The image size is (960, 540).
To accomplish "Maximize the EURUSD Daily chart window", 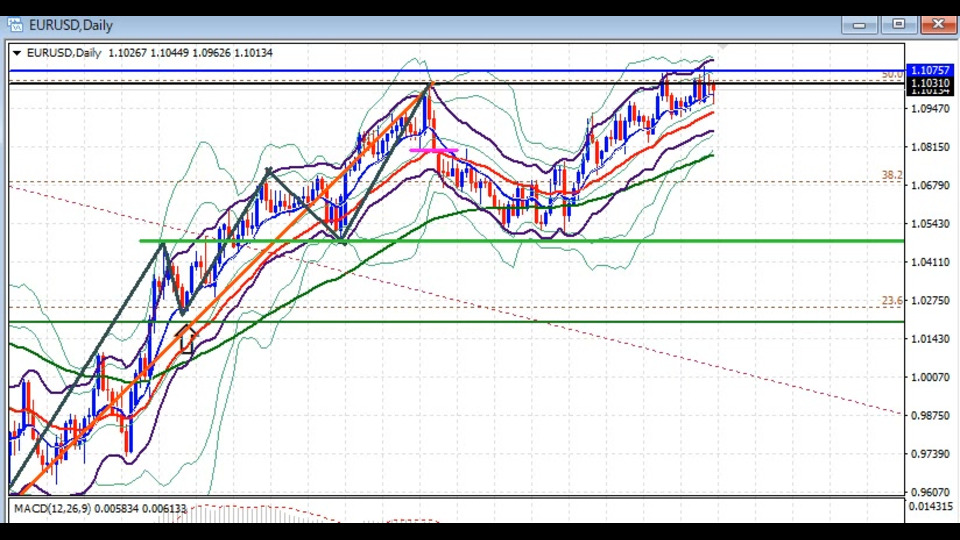I will tap(898, 24).
